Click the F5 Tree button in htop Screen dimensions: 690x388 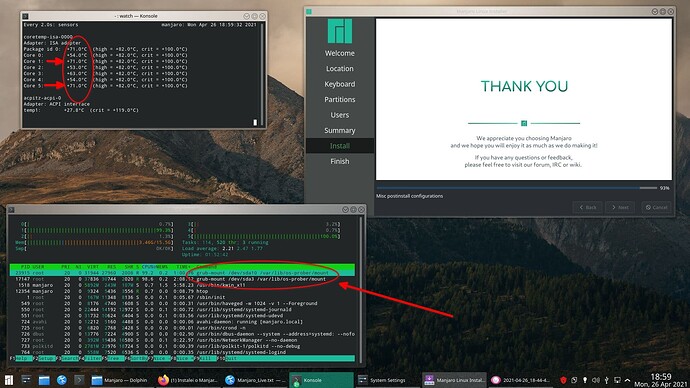tap(114, 359)
